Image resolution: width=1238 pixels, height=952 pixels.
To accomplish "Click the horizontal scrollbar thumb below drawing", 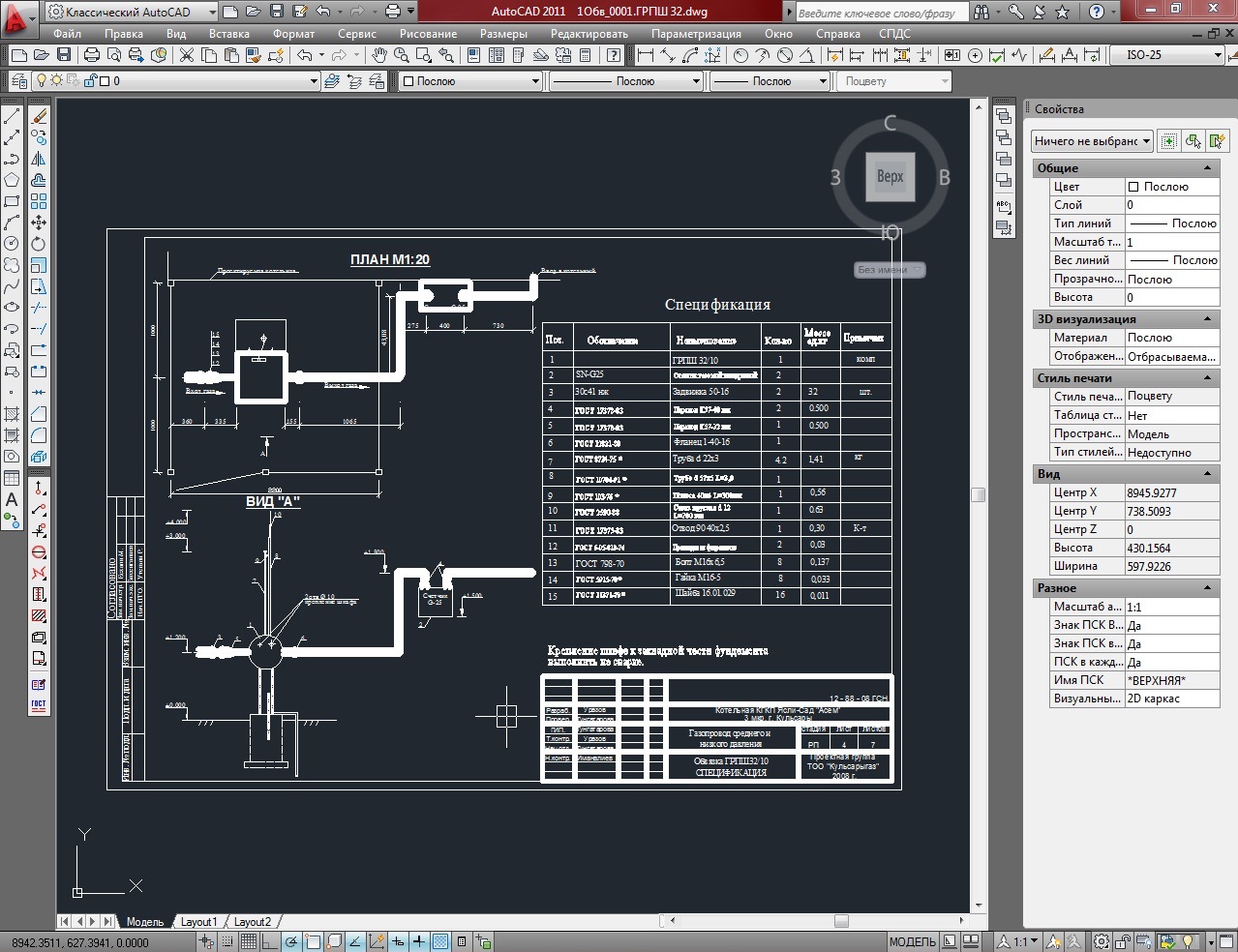I will (841, 921).
